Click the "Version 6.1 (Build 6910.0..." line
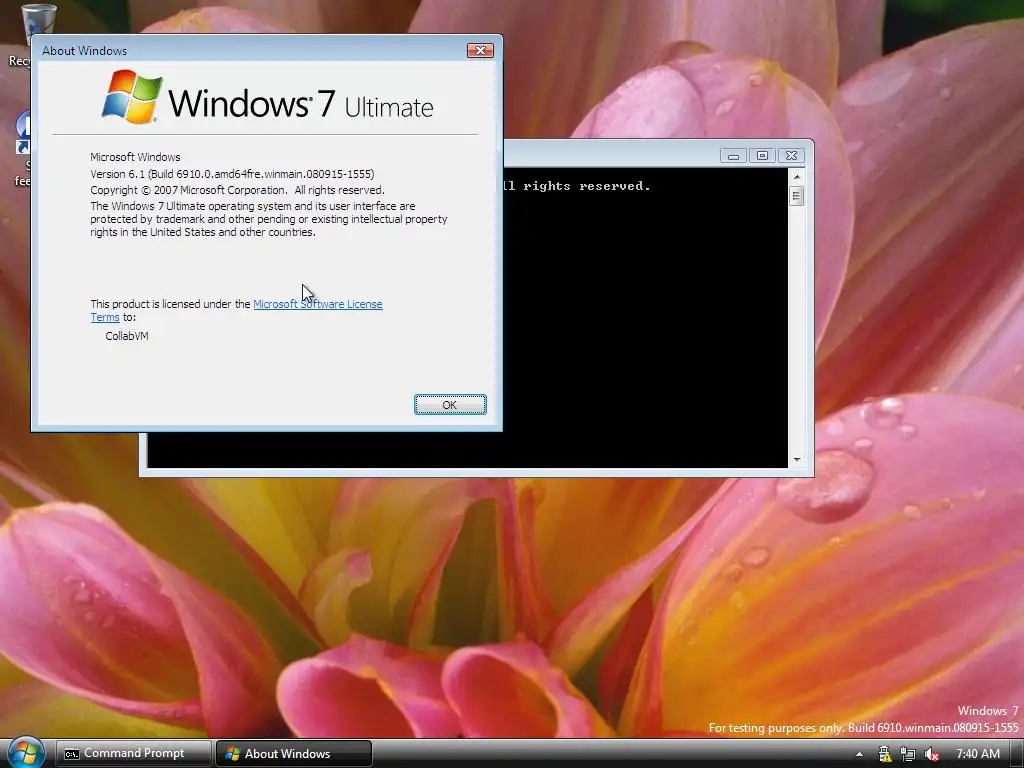Image resolution: width=1024 pixels, height=768 pixels. 232,174
